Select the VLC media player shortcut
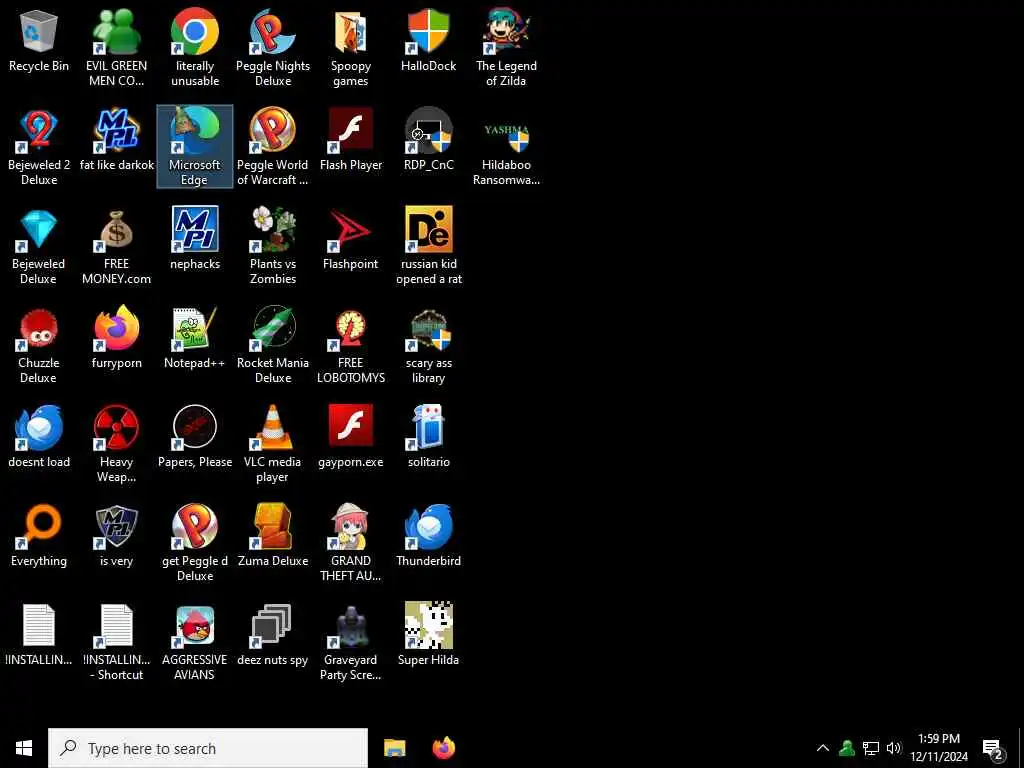The width and height of the screenshot is (1024, 768). 272,427
